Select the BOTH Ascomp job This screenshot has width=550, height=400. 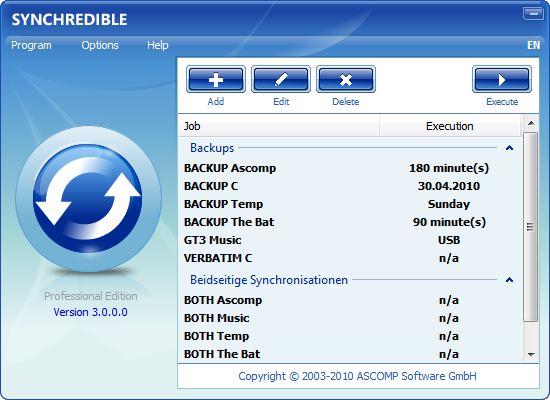click(350, 300)
